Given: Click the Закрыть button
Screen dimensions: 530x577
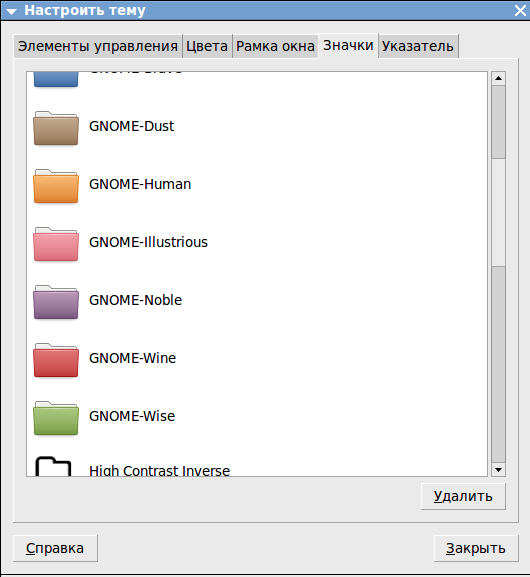Looking at the screenshot, I should click(476, 548).
